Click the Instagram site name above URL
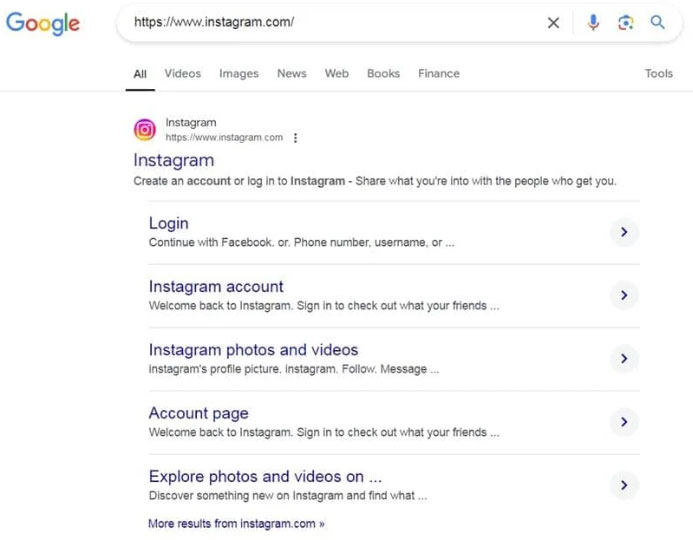 click(191, 122)
